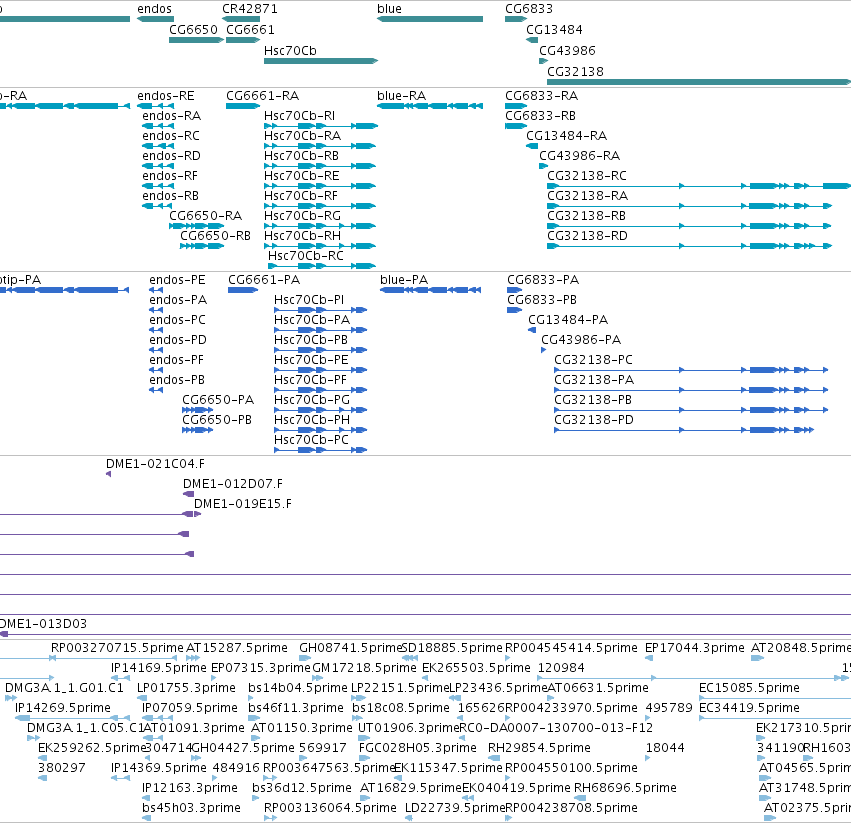
Task: Click protein Hsc70Cb-PI
Action: 309,300
